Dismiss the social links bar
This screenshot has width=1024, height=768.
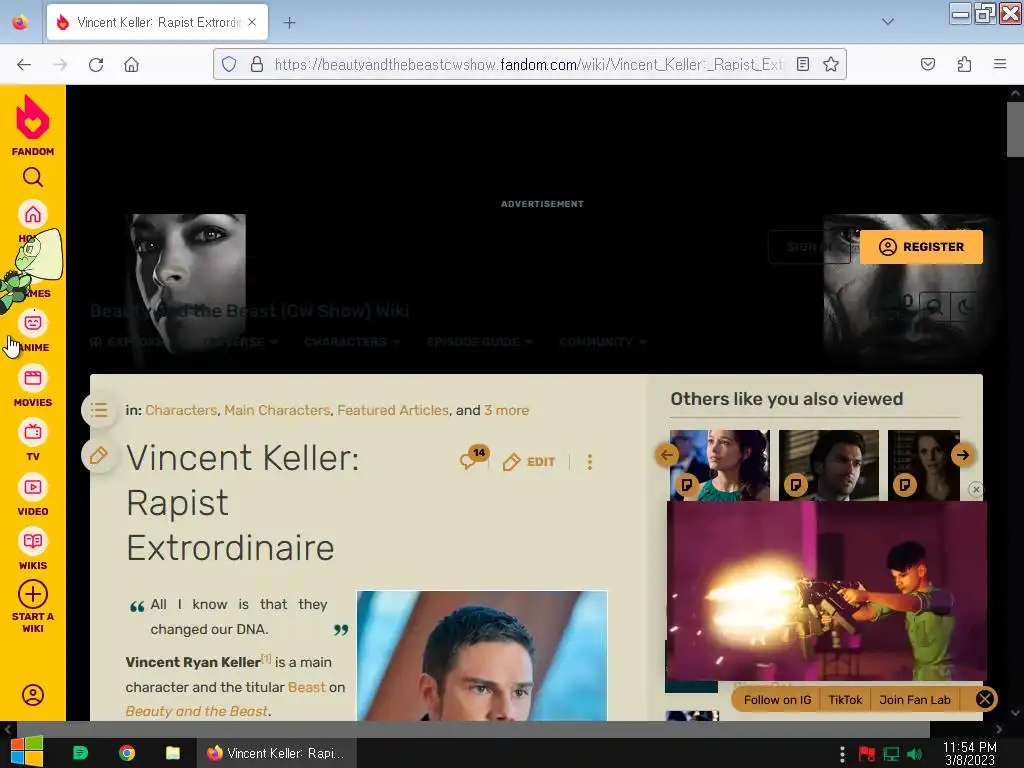tap(985, 699)
